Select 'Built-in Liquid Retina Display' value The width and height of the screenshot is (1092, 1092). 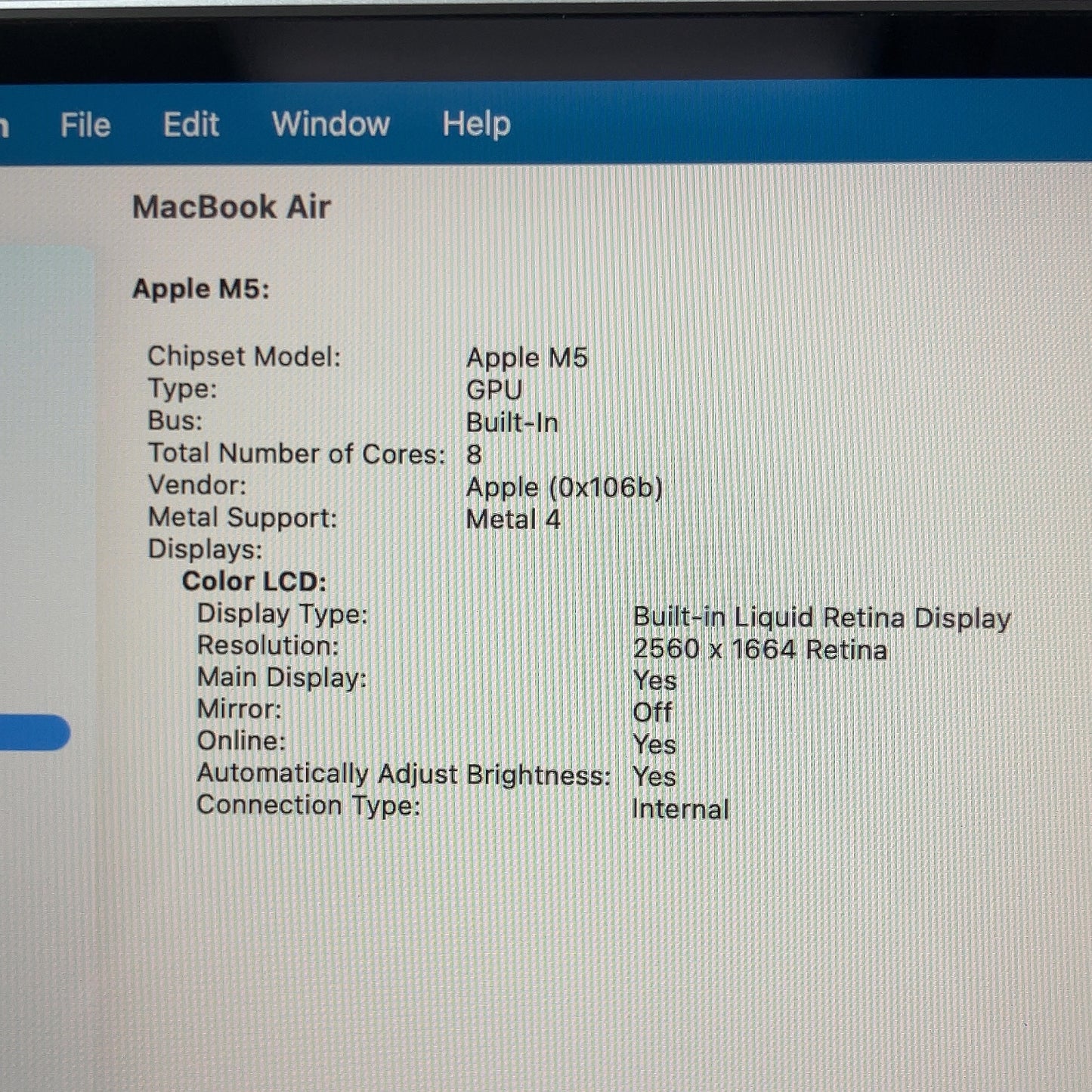point(822,617)
